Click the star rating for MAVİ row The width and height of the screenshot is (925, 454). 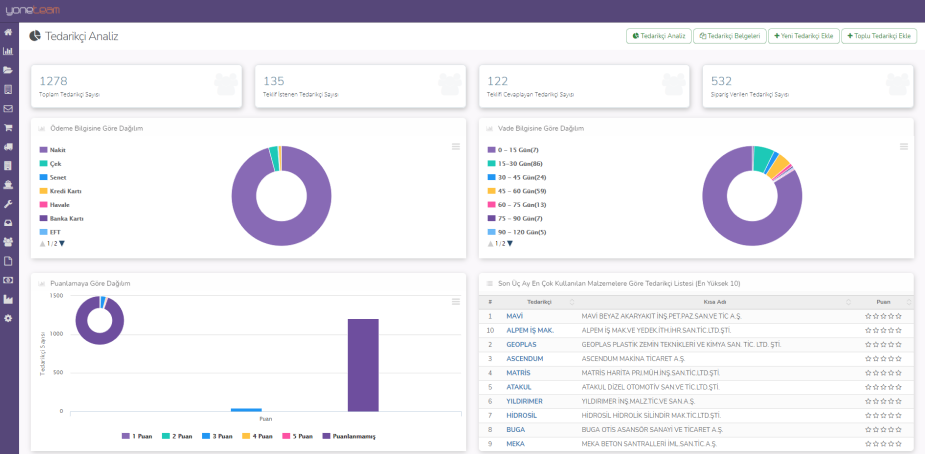tap(883, 316)
